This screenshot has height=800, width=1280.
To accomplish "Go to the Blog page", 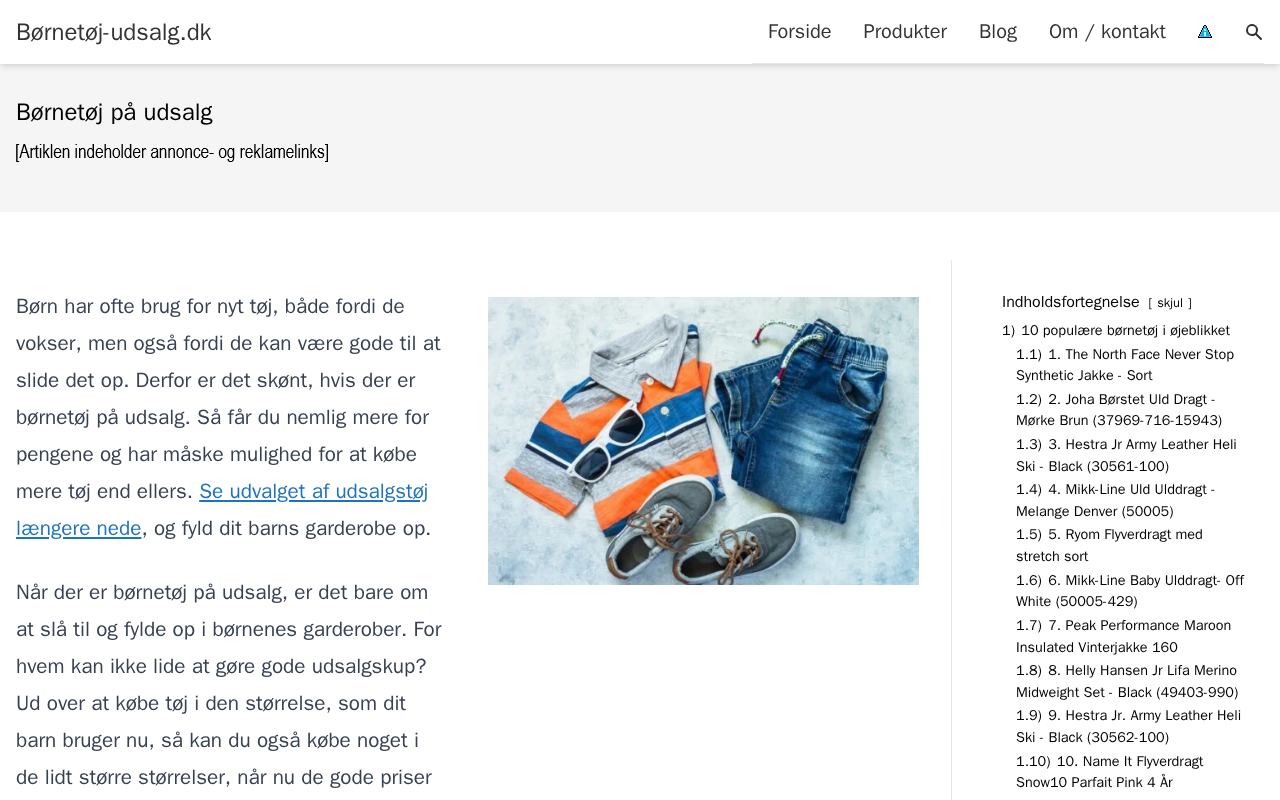I will tap(998, 32).
